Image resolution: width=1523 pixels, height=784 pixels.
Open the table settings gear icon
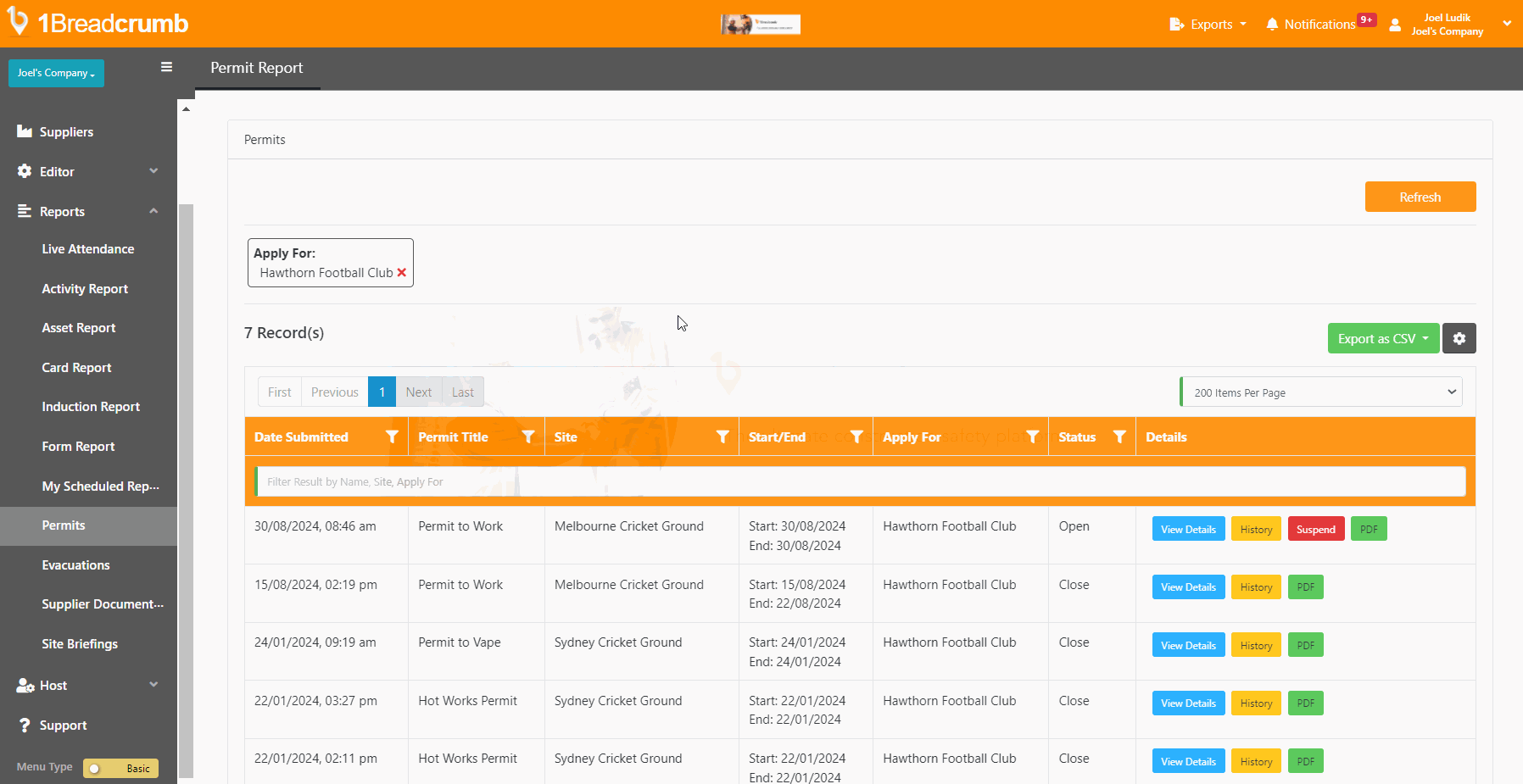1459,338
